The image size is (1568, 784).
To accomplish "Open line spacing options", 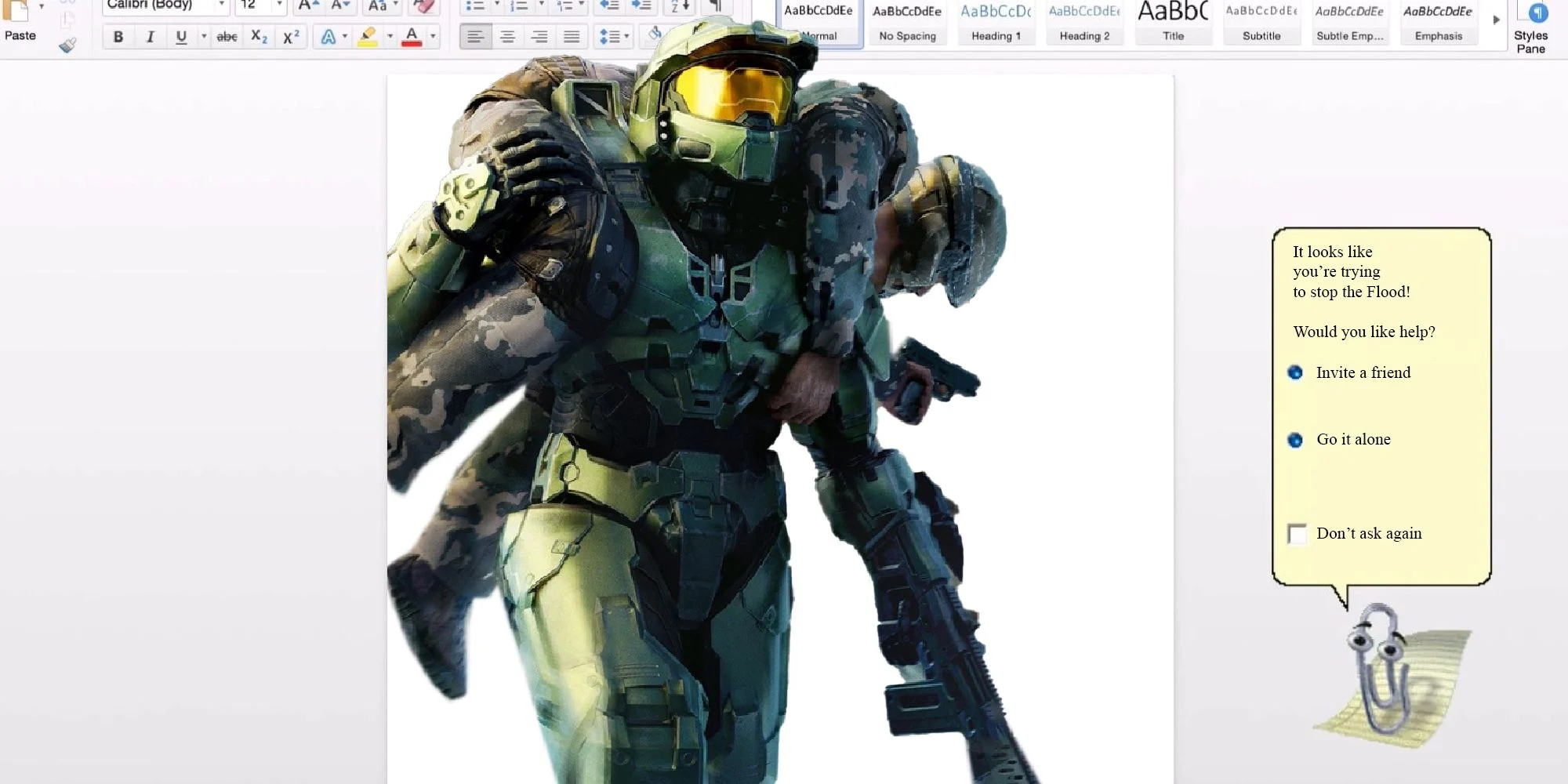I will pos(609,37).
